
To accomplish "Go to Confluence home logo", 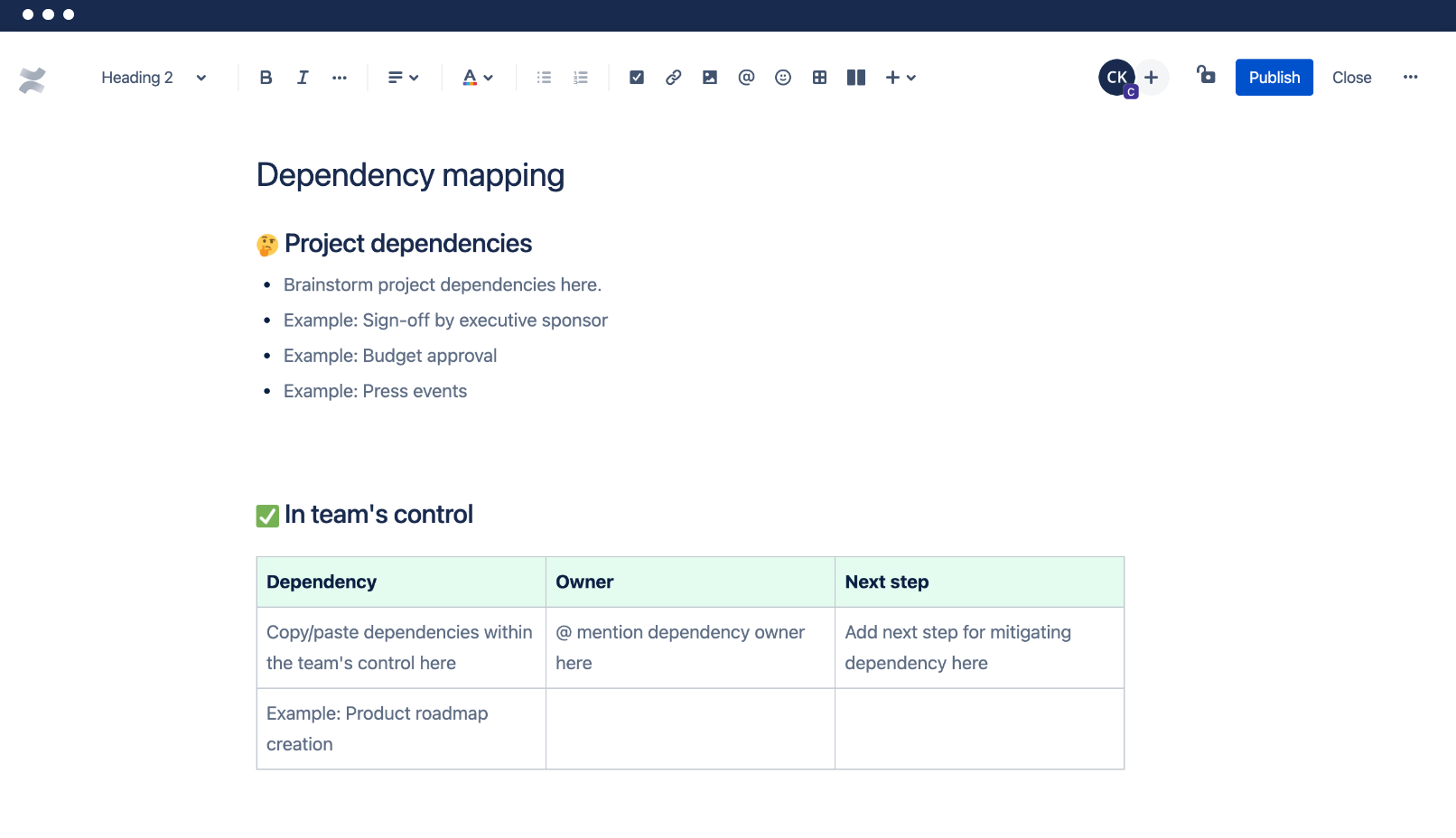I will pos(33,80).
